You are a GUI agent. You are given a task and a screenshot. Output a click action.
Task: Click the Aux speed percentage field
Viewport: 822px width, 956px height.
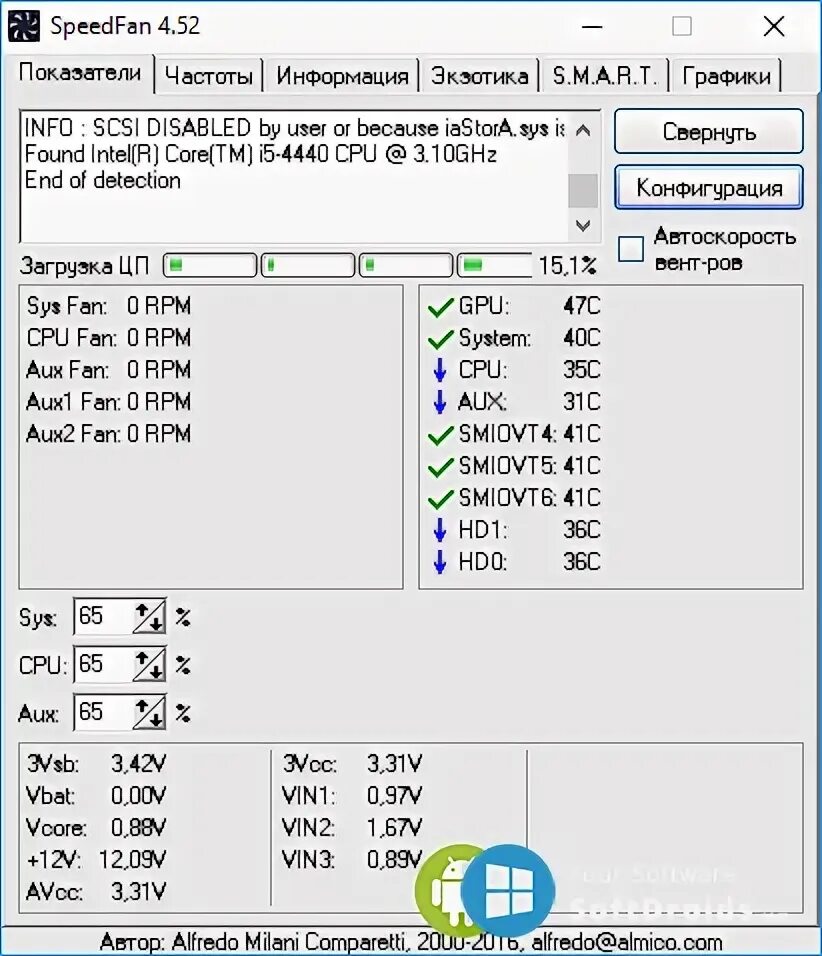click(x=104, y=712)
